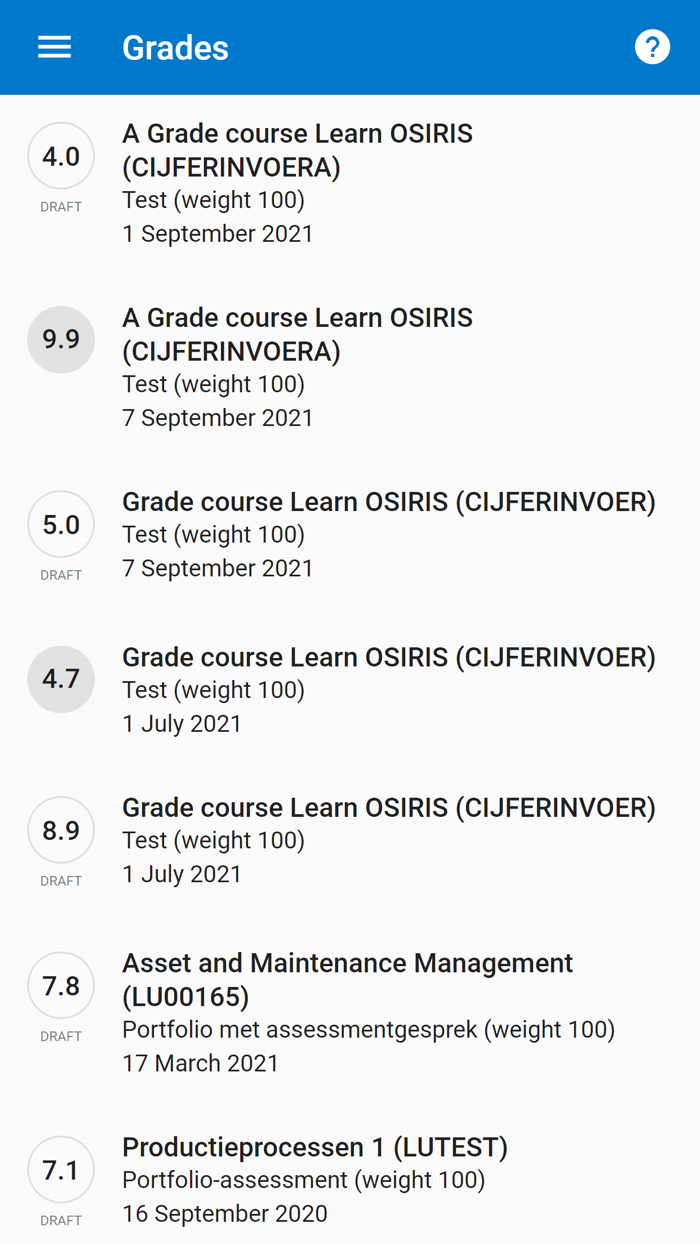This screenshot has width=700, height=1244.
Task: Click the 4.7 grade badge
Action: [60, 679]
